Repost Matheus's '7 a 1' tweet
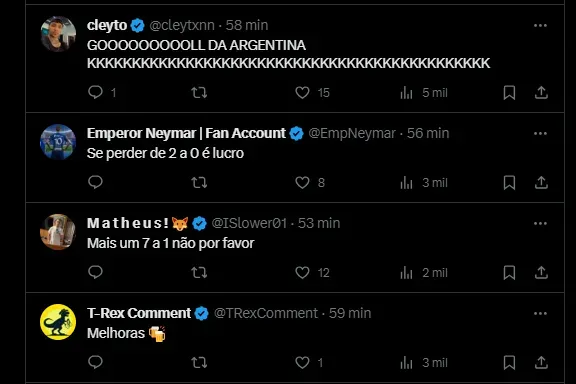The height and width of the screenshot is (384, 576). [x=199, y=273]
